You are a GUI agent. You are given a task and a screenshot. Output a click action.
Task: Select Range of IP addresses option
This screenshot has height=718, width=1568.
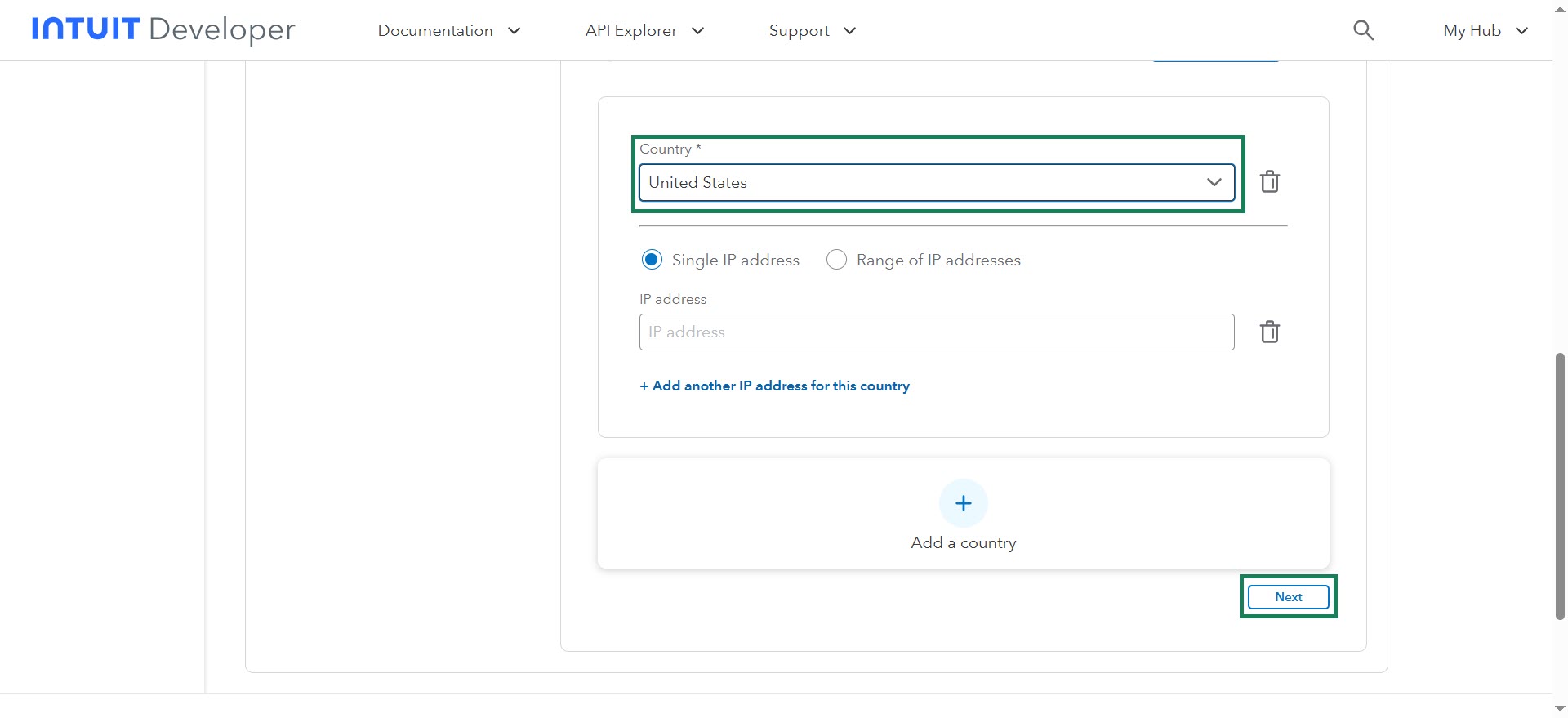click(836, 260)
